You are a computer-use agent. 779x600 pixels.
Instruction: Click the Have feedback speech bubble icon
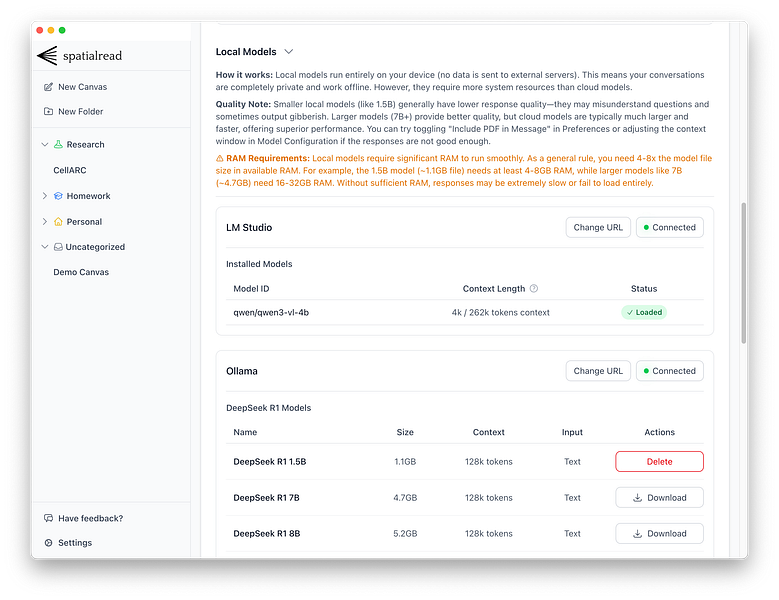click(48, 518)
